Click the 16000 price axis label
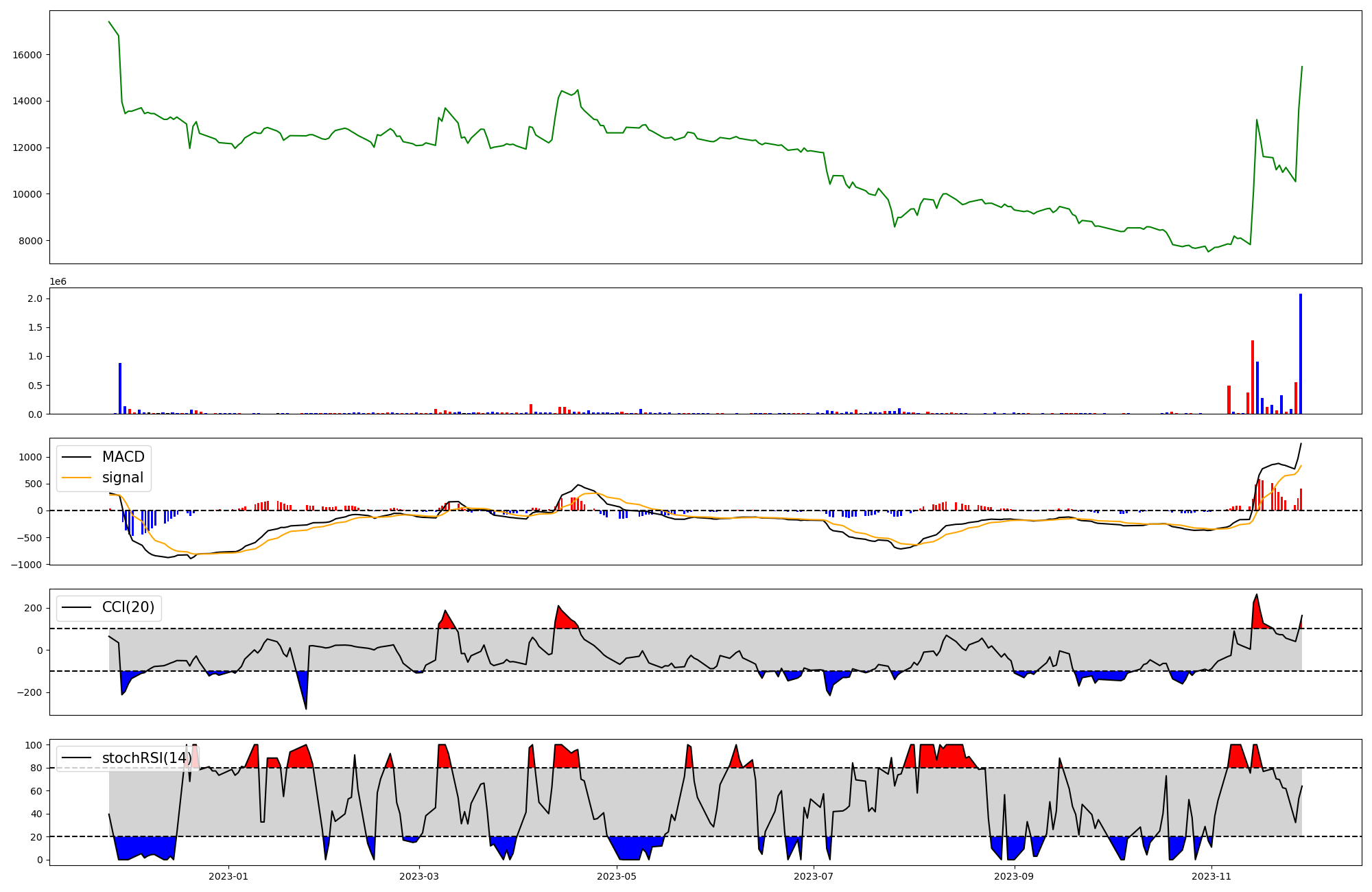This screenshot has width=1372, height=892. [27, 55]
